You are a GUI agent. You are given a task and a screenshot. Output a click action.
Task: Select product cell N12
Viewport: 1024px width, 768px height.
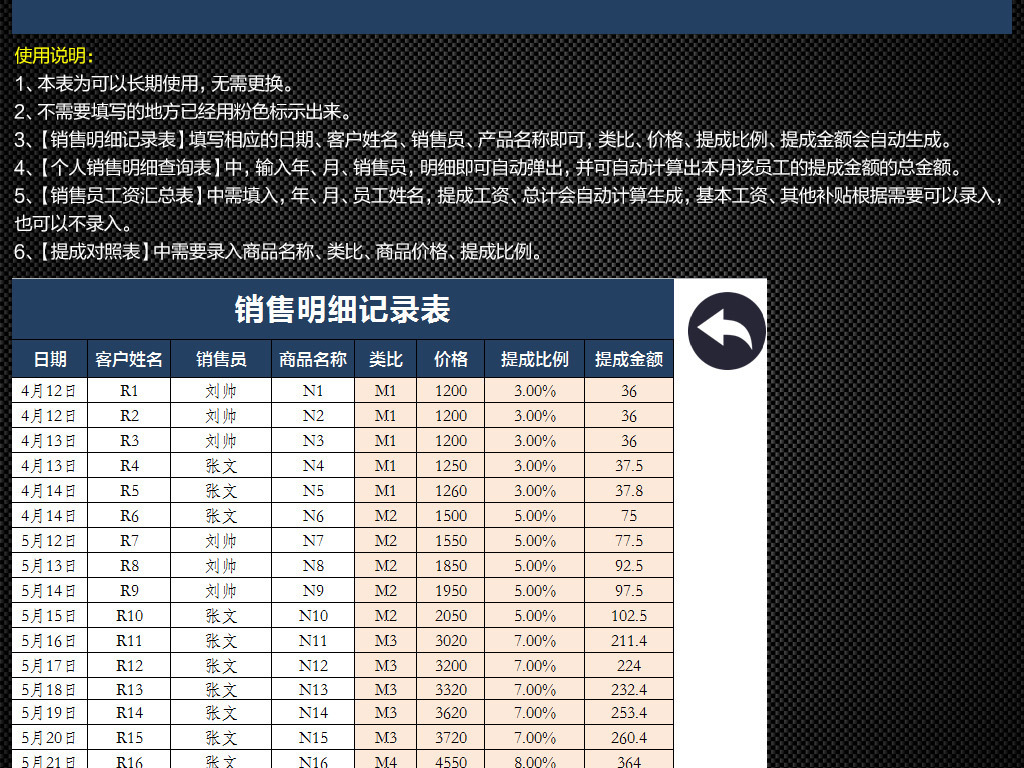(x=313, y=665)
